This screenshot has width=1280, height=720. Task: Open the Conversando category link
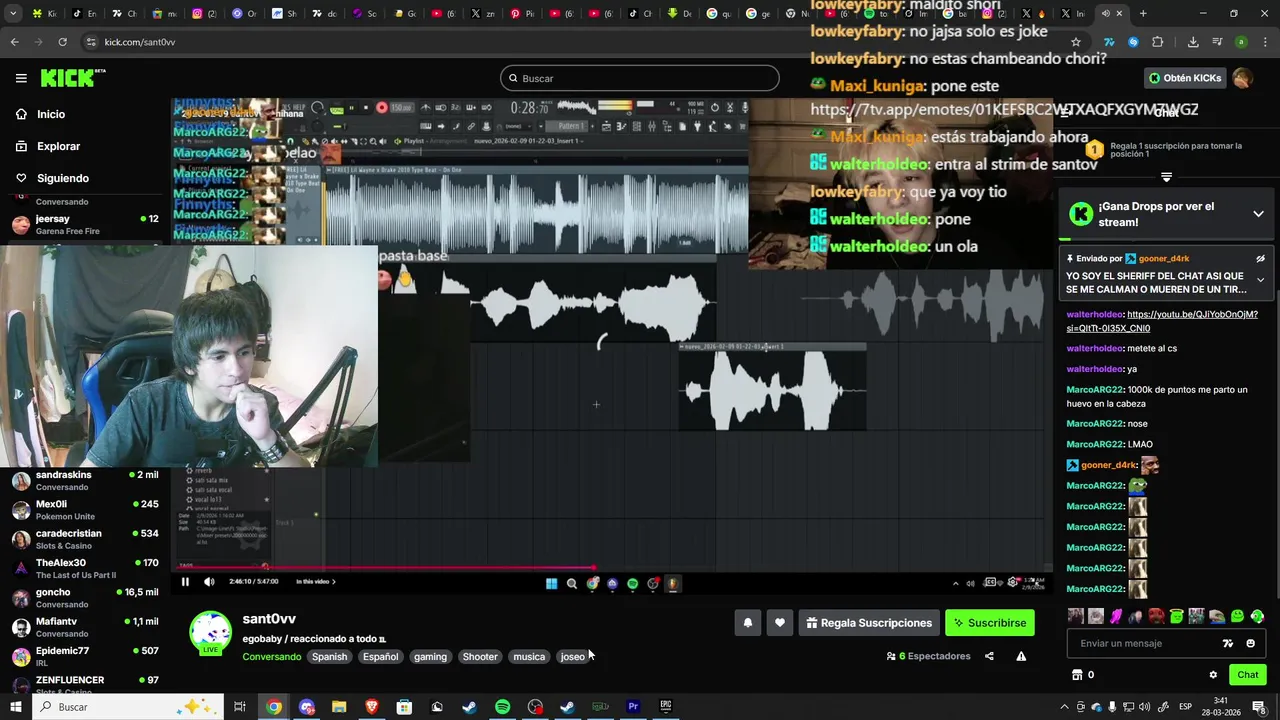point(271,657)
